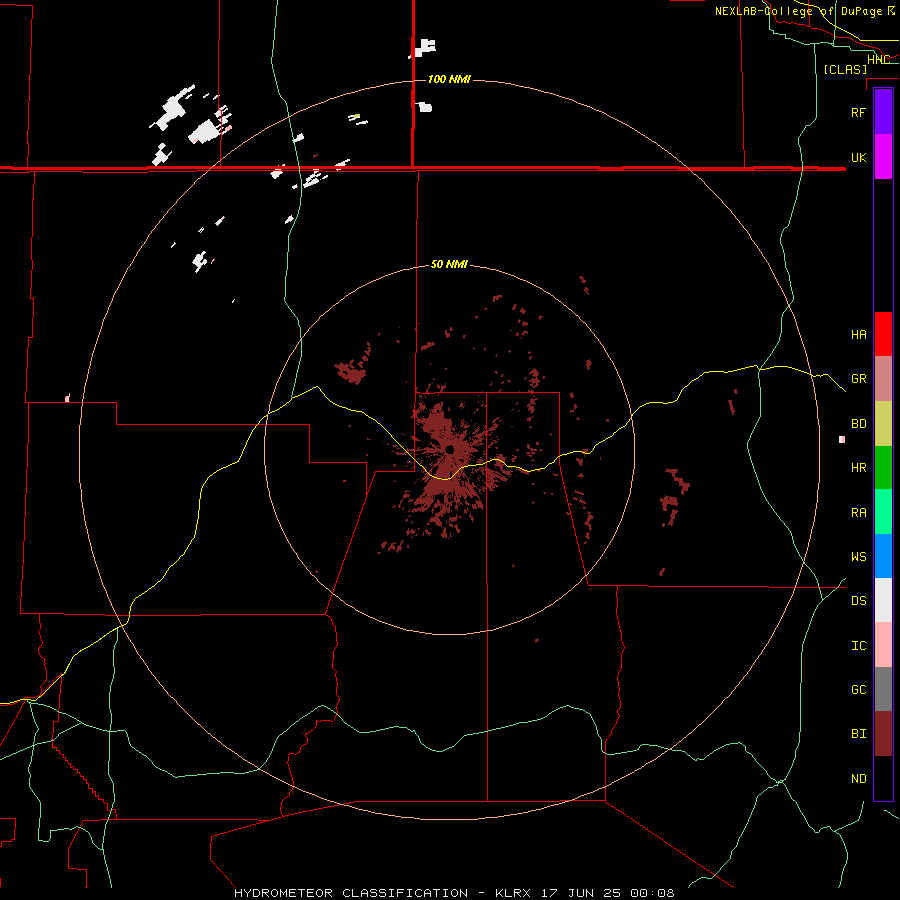Select the GR legend color block
Screen dimensions: 900x900
tap(883, 379)
